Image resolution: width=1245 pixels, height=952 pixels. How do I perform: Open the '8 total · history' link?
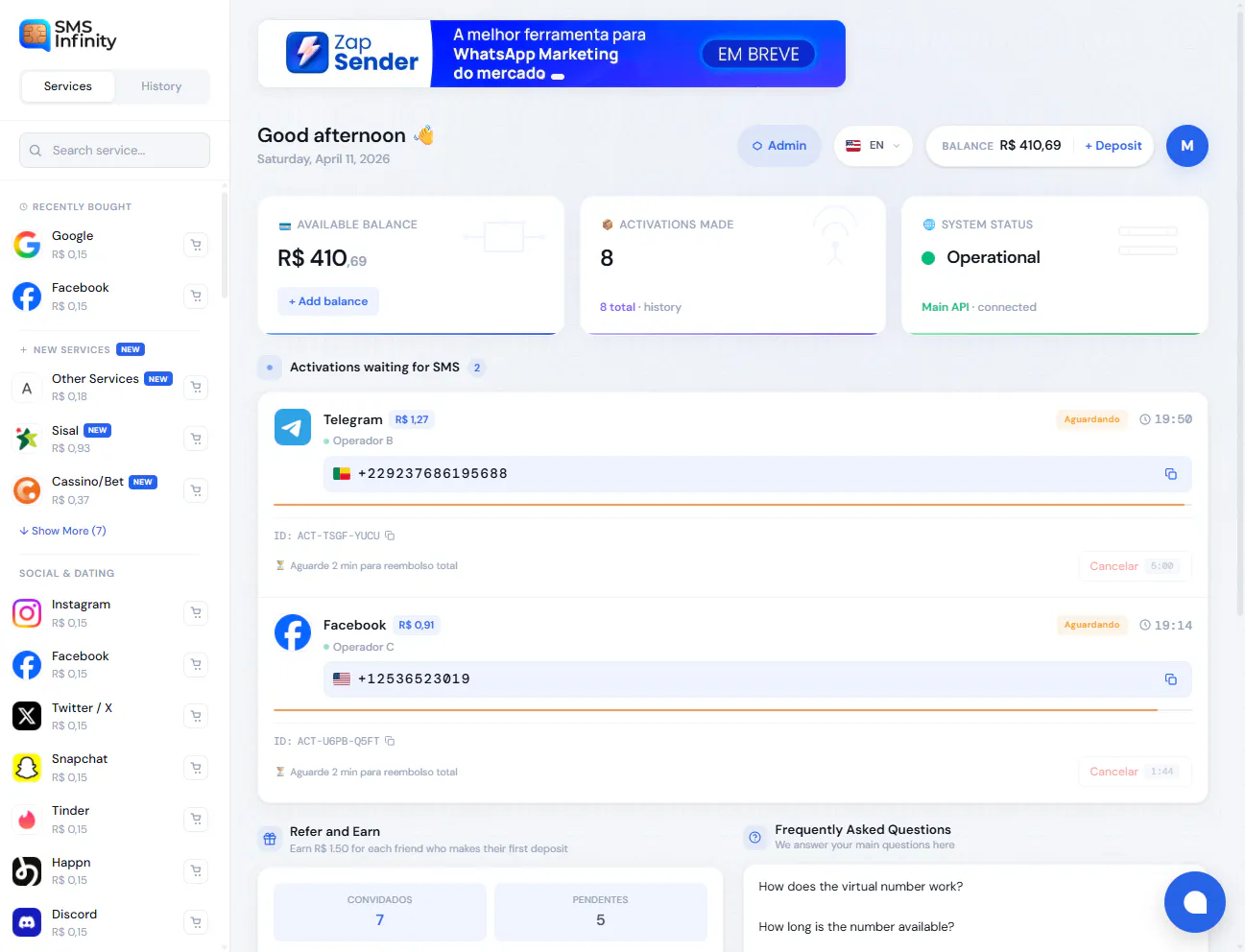[x=640, y=307]
